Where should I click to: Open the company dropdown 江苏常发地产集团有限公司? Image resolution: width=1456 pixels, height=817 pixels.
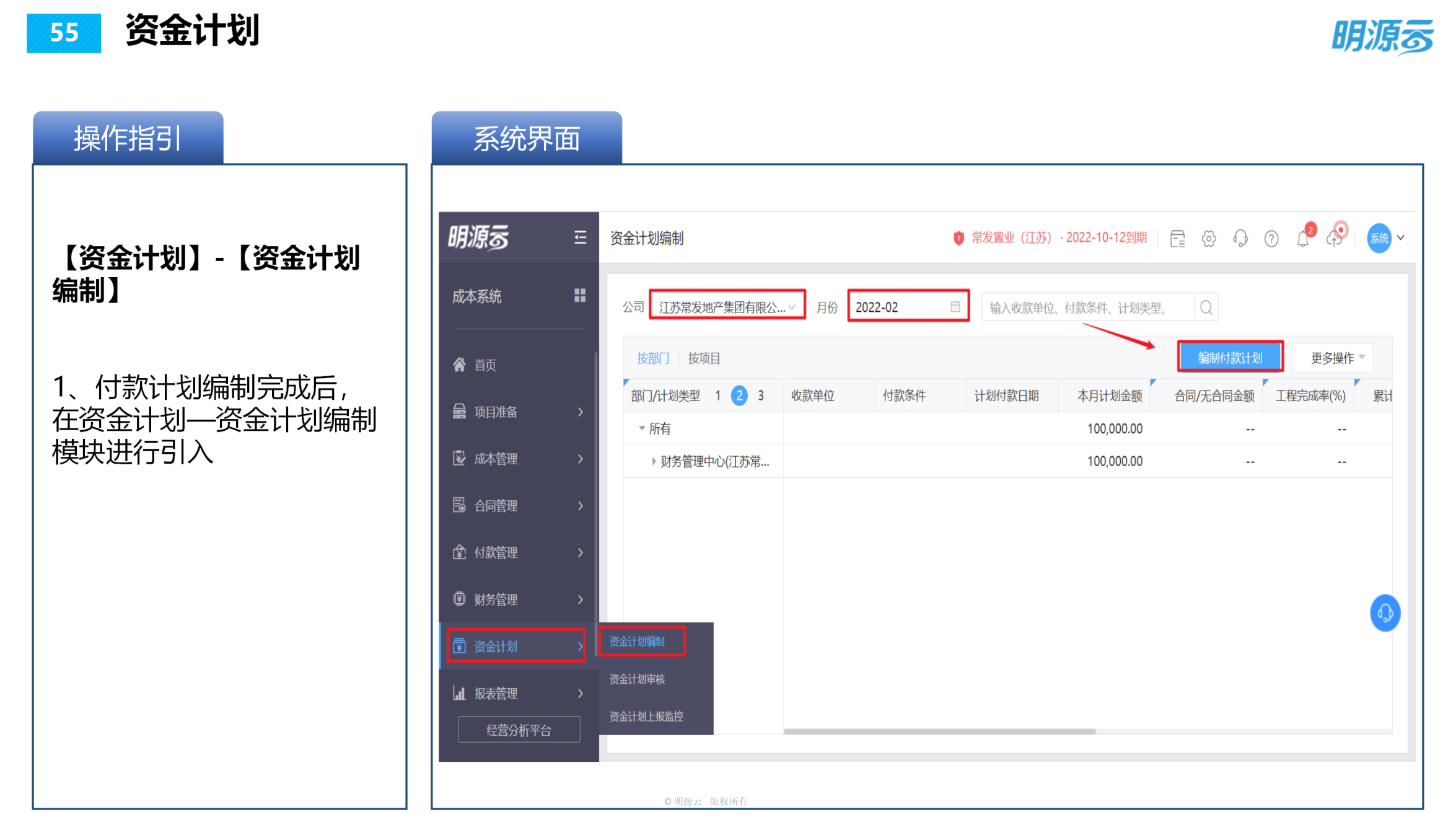(x=727, y=306)
